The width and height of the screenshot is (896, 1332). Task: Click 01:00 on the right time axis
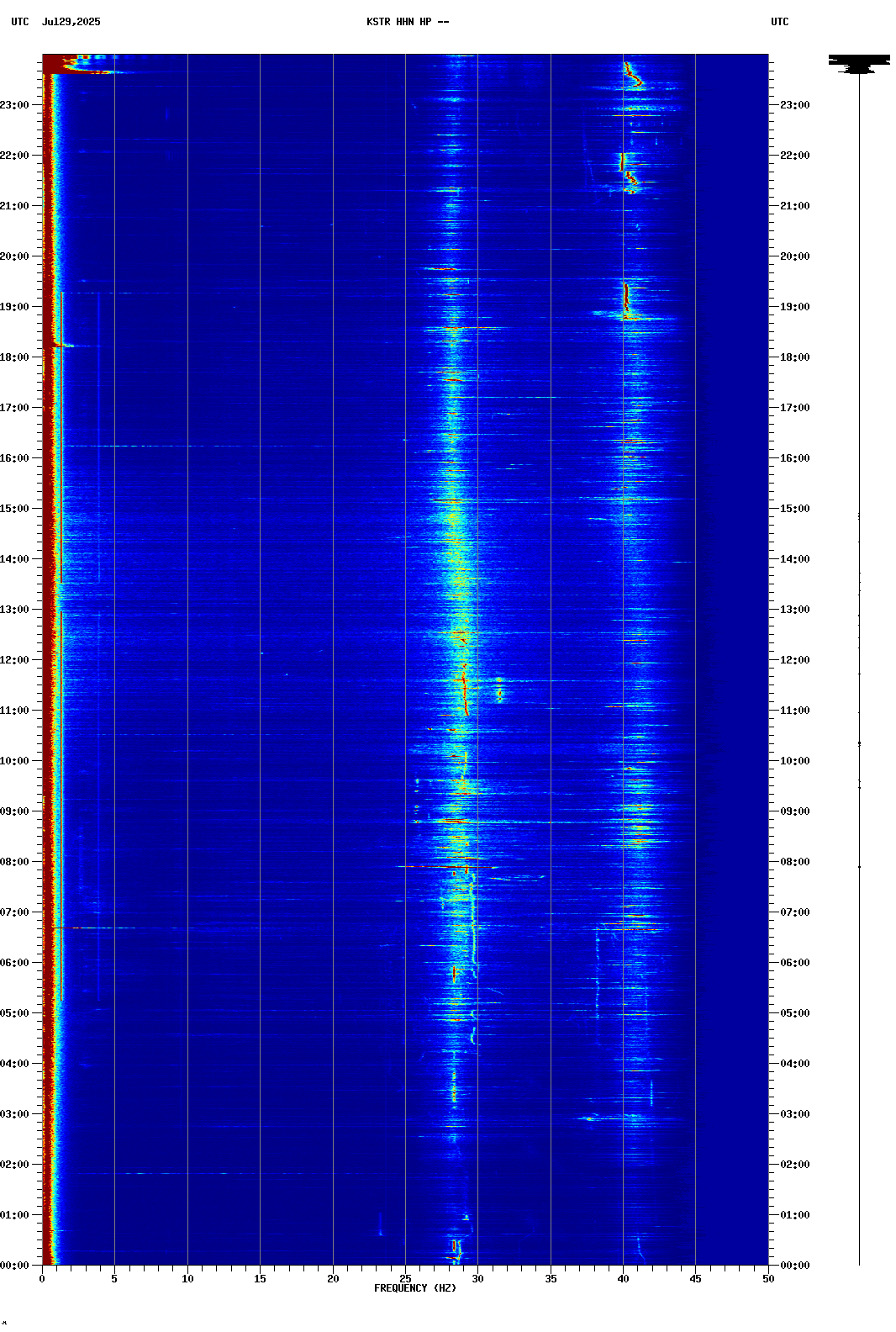pos(795,1215)
